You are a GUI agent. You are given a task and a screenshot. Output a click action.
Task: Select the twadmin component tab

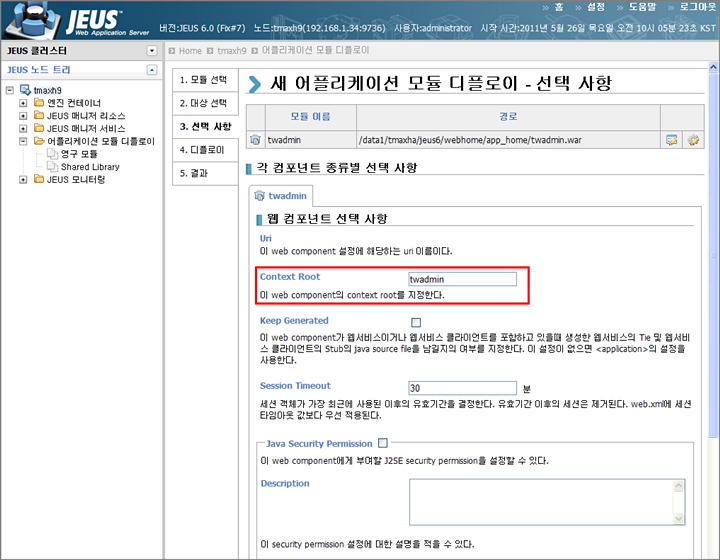click(281, 196)
